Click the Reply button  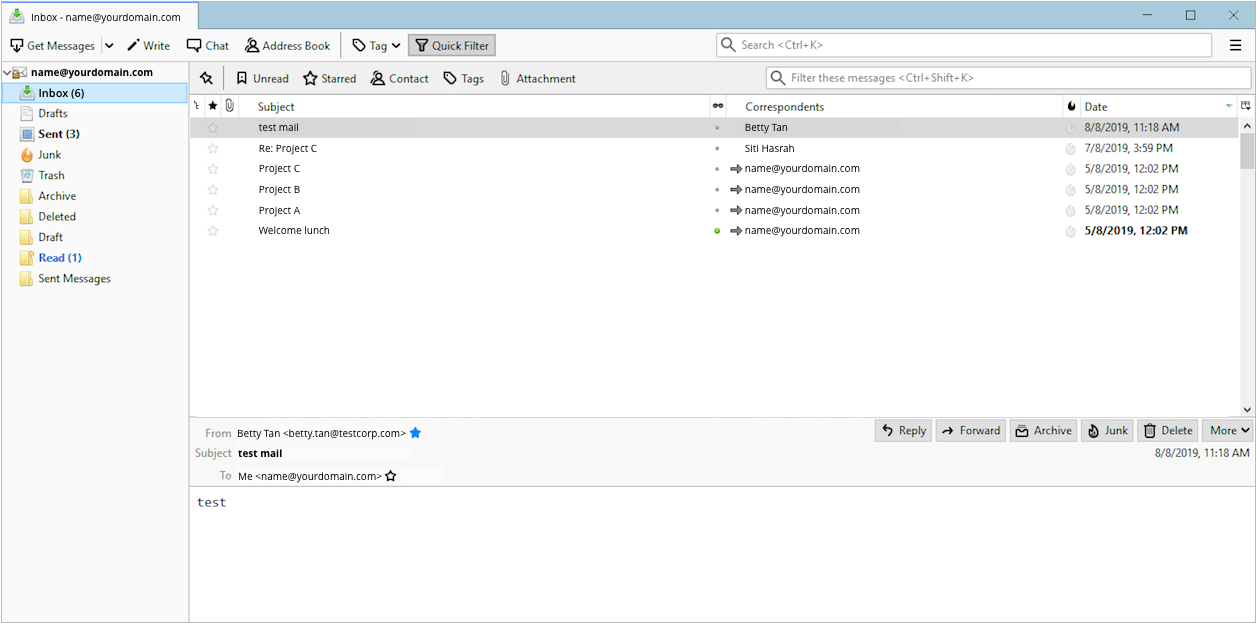click(902, 431)
